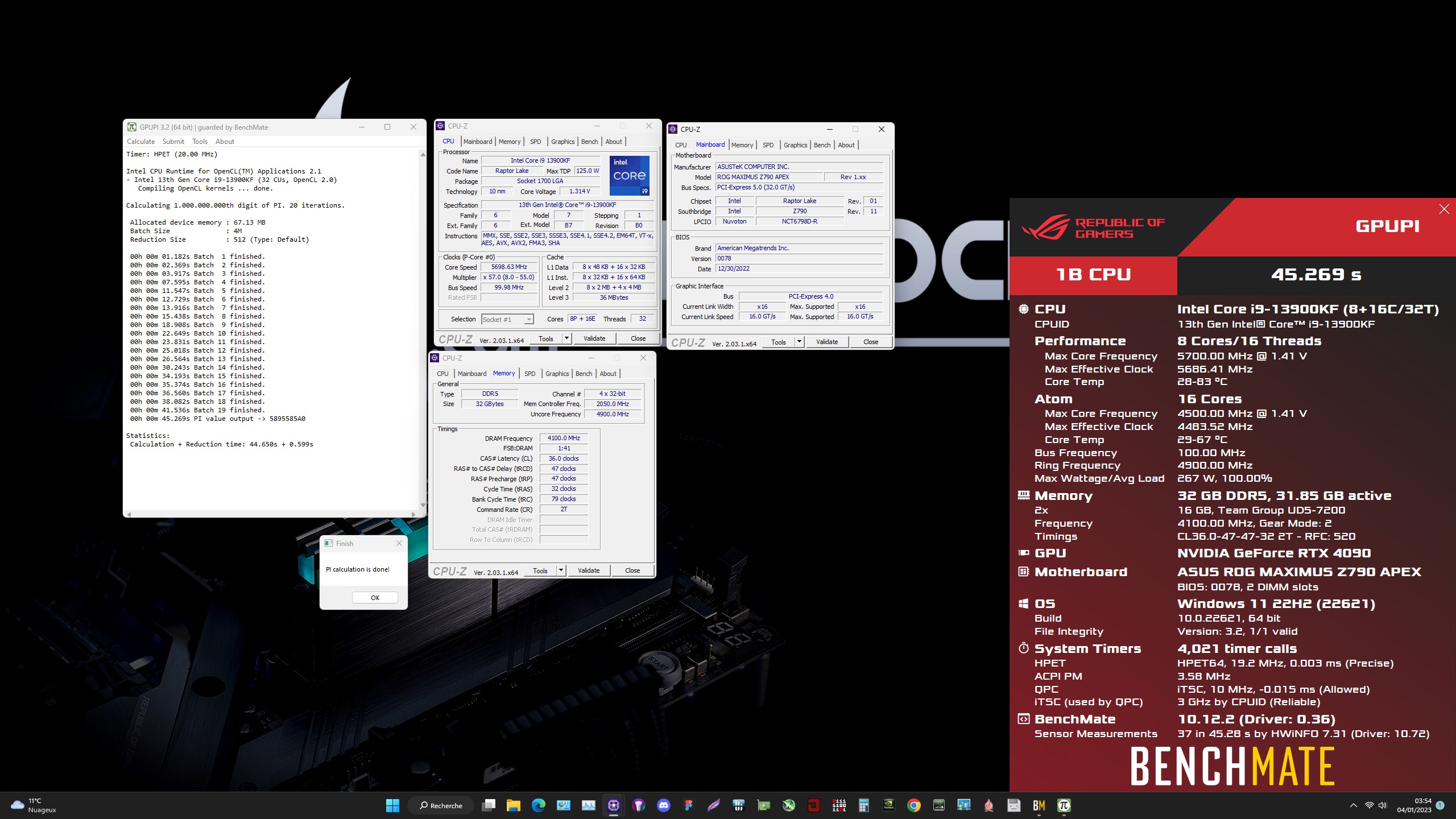Click the Intel Core i9 logo in CPU-Z

point(630,175)
